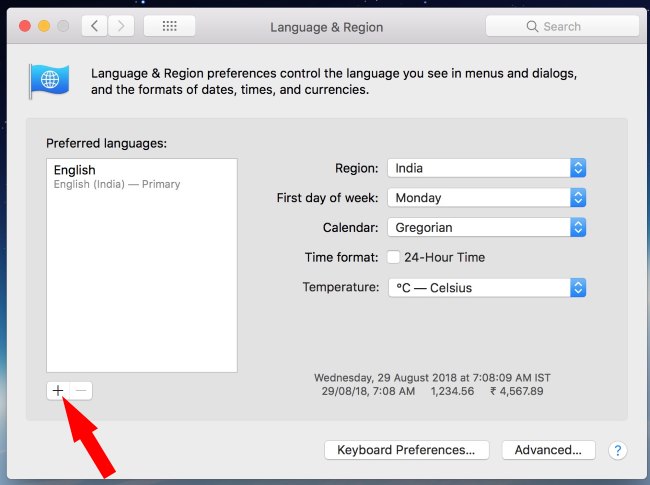
Task: Click the magnifying glass in Search
Action: pyautogui.click(x=533, y=27)
